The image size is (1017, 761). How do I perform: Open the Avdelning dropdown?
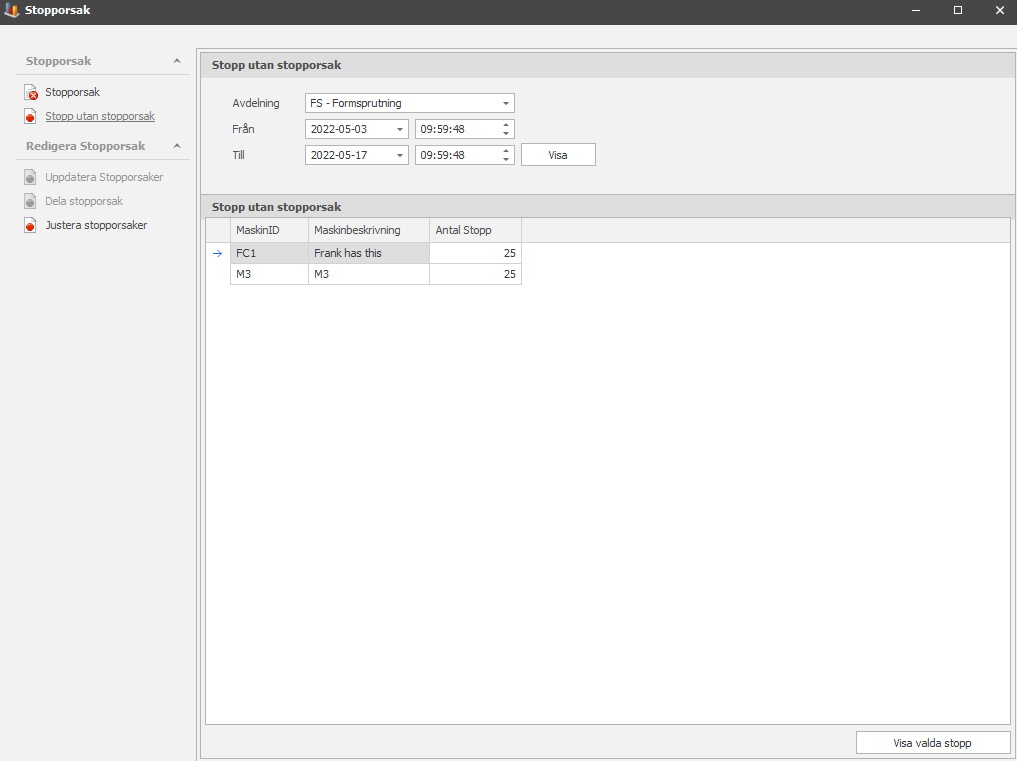tap(505, 103)
